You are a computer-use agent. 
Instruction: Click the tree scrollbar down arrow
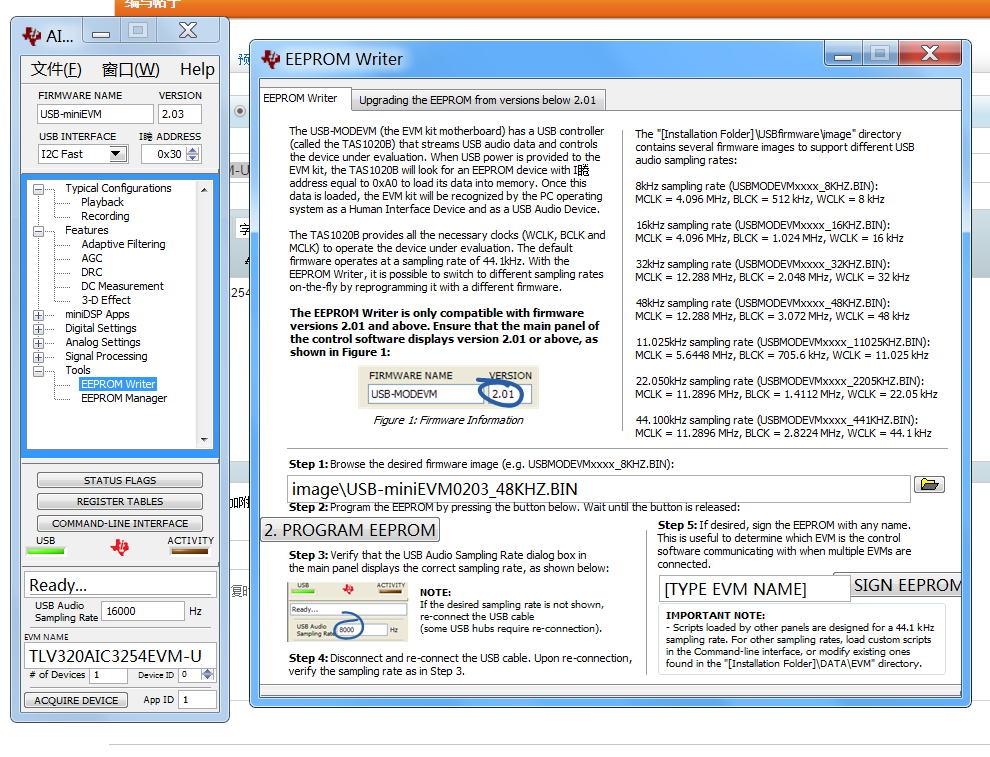(204, 439)
